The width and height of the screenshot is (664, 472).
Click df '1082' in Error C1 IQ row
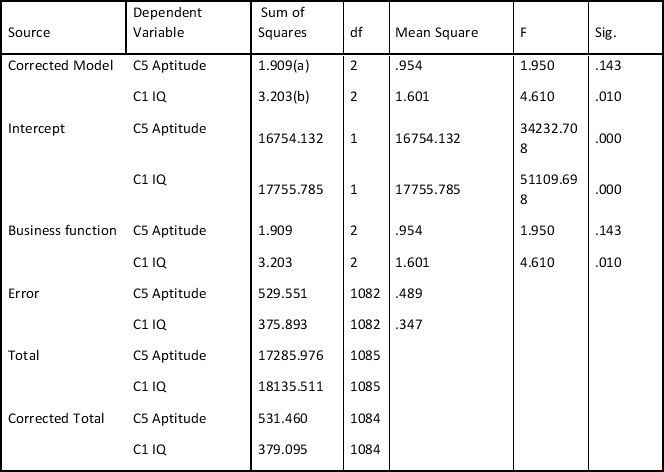pos(365,324)
